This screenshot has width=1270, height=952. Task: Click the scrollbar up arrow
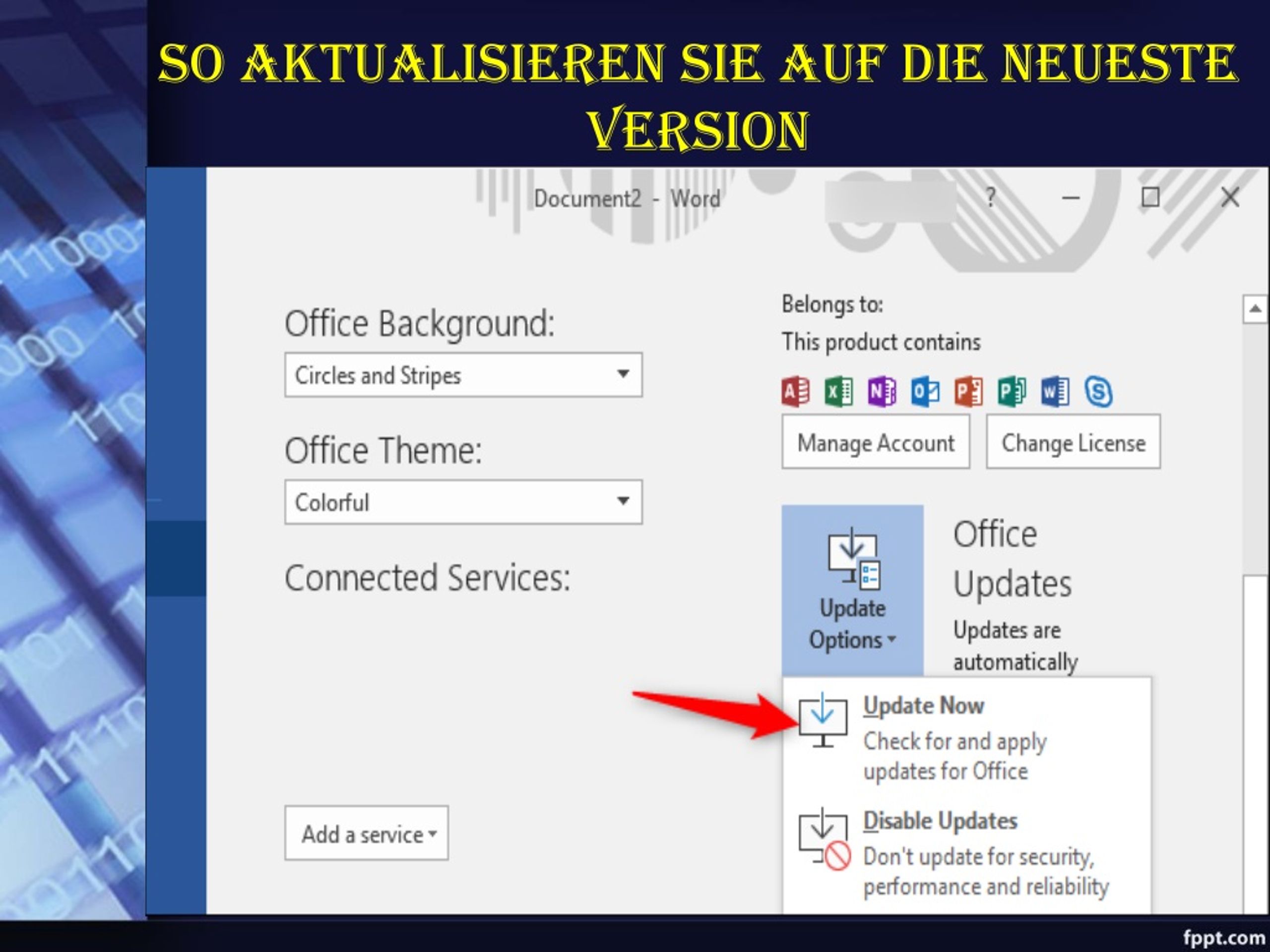point(1256,309)
